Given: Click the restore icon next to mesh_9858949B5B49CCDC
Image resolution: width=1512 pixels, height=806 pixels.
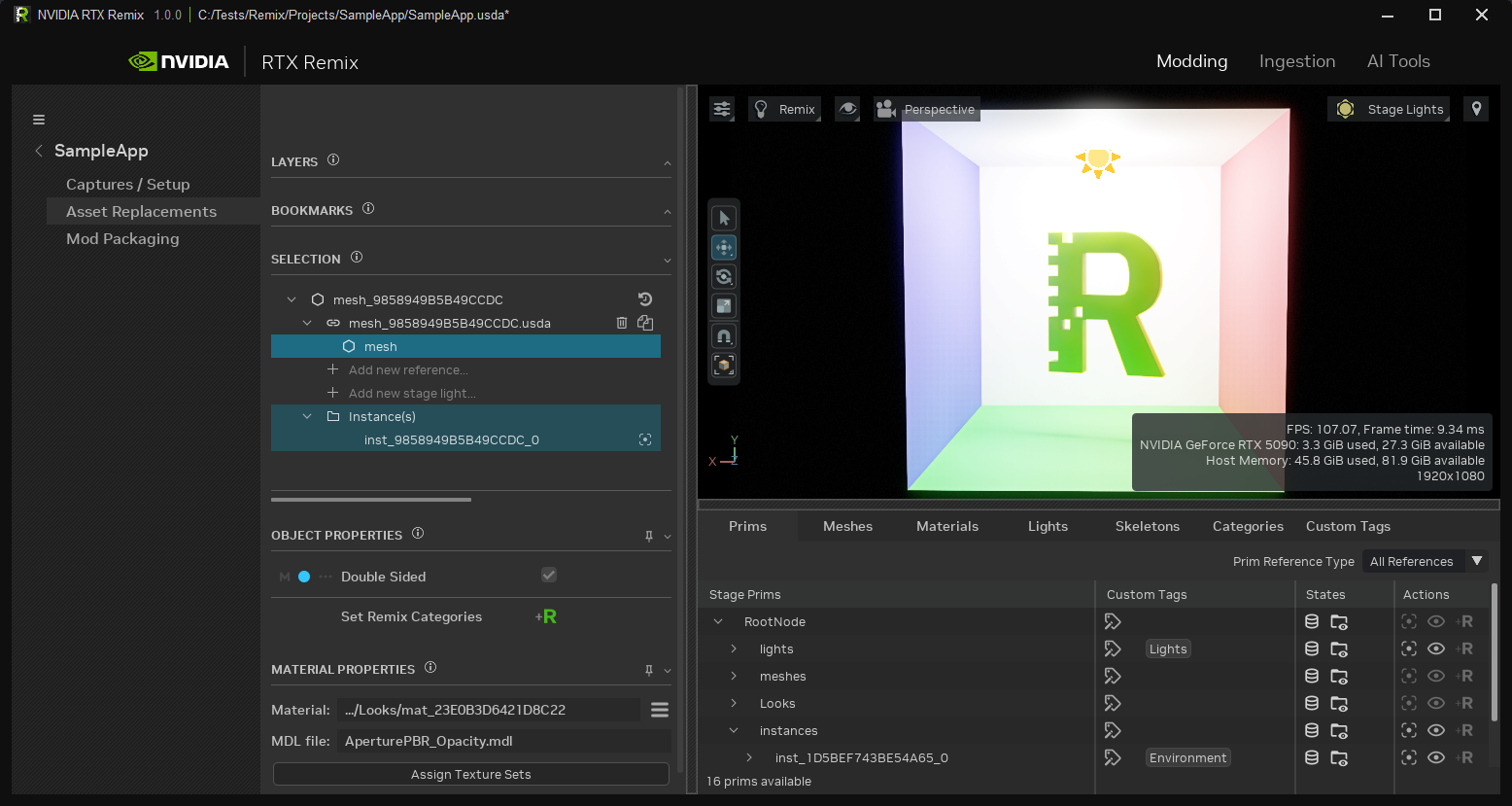Looking at the screenshot, I should pyautogui.click(x=644, y=299).
